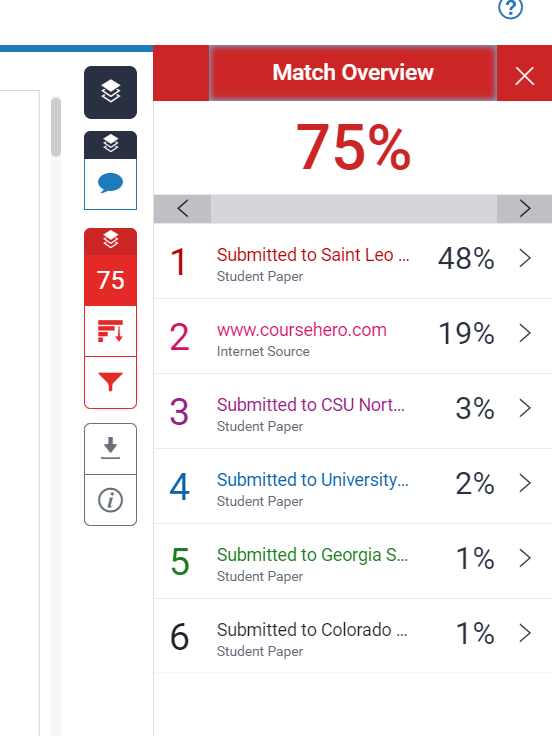Go to previous match with left arrow
This screenshot has height=736, width=552.
pyautogui.click(x=182, y=208)
